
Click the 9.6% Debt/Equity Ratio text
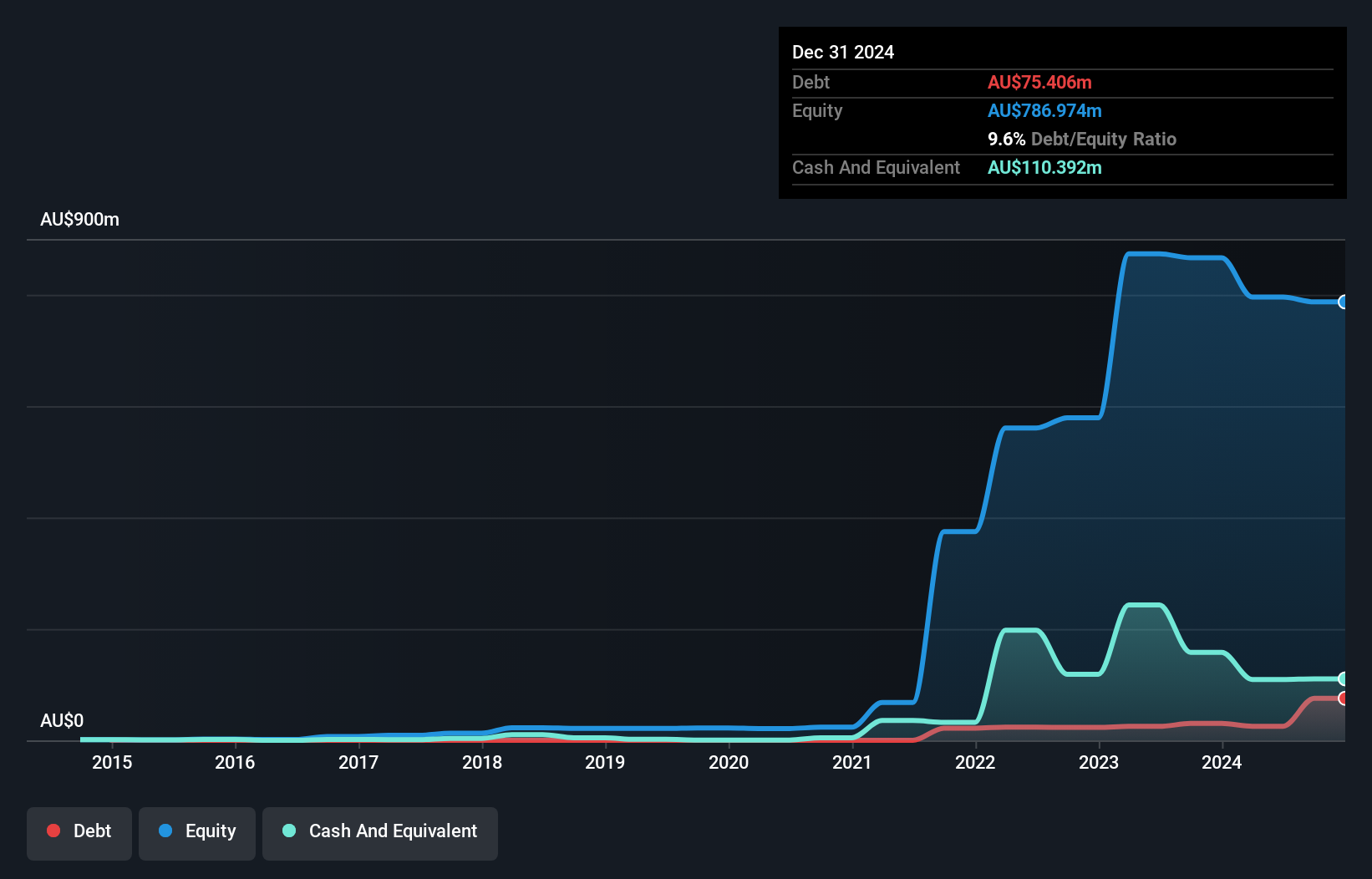(1082, 139)
